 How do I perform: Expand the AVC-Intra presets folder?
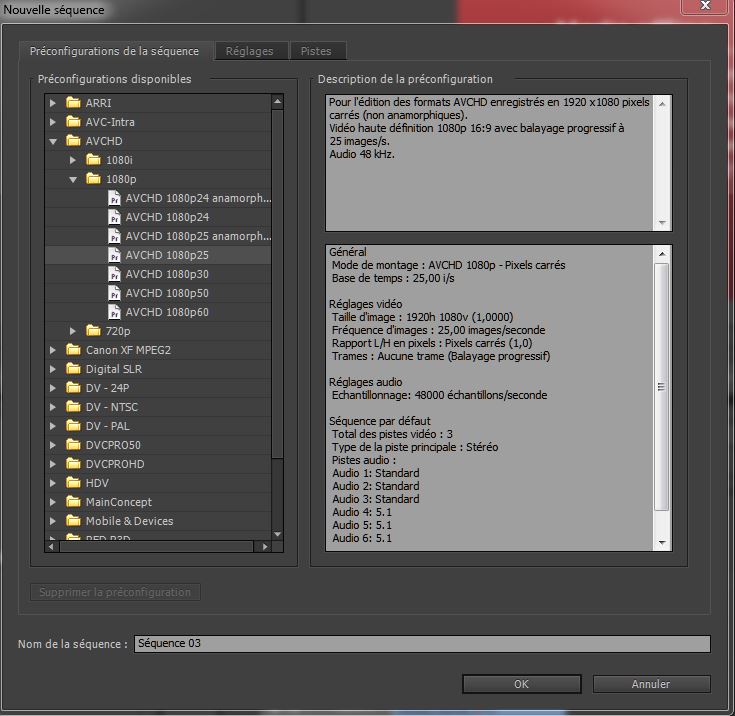pos(53,122)
